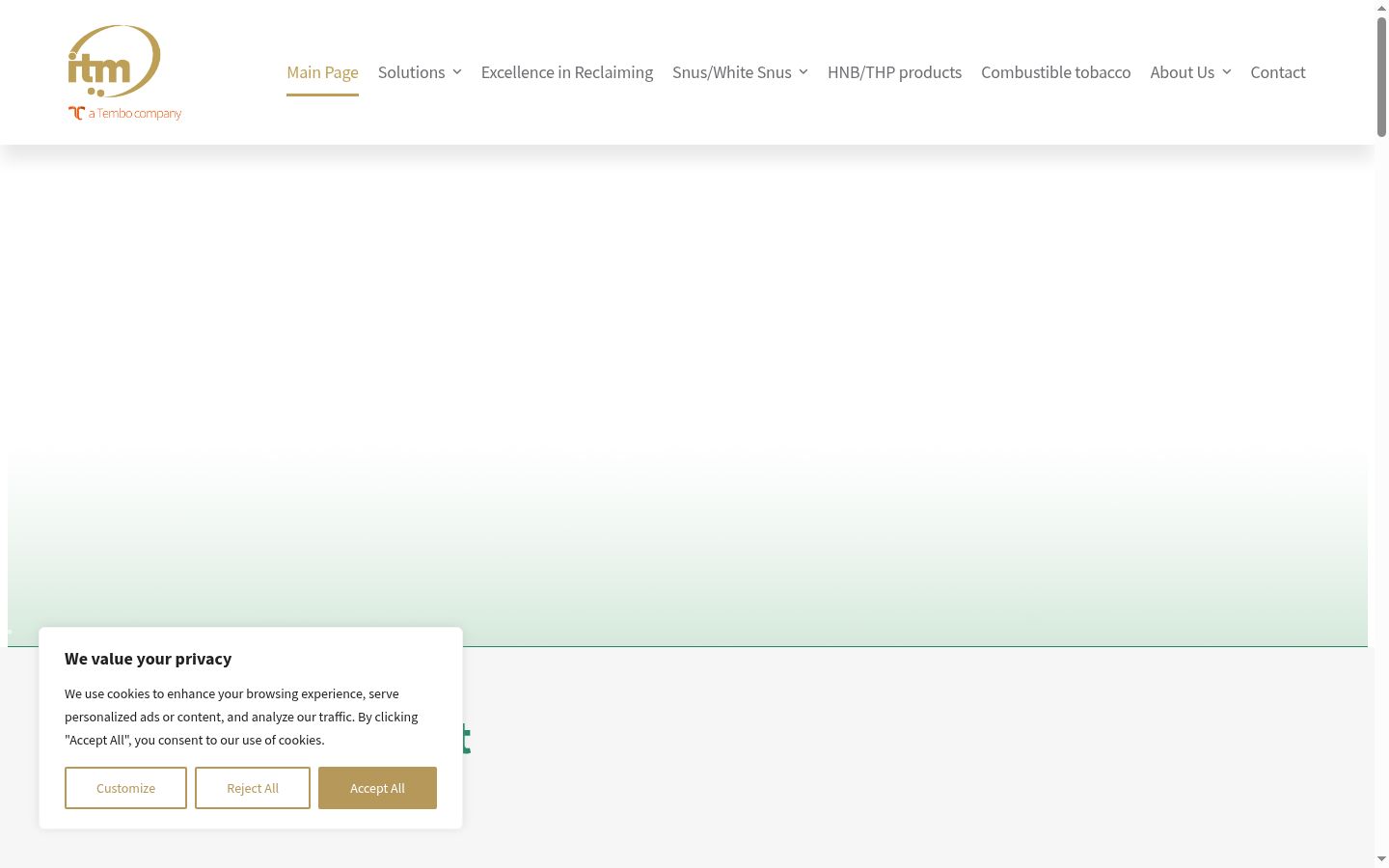Image resolution: width=1389 pixels, height=868 pixels.
Task: Open the Snus/White Snus menu link
Action: pos(731,72)
